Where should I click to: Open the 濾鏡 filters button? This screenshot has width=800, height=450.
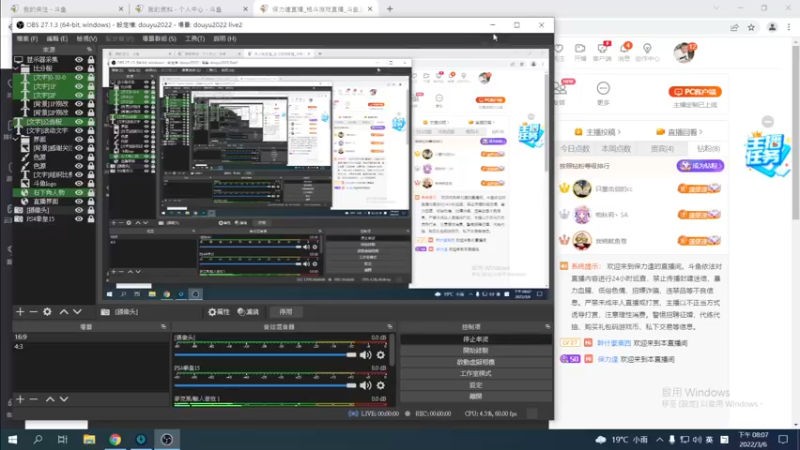[x=248, y=312]
